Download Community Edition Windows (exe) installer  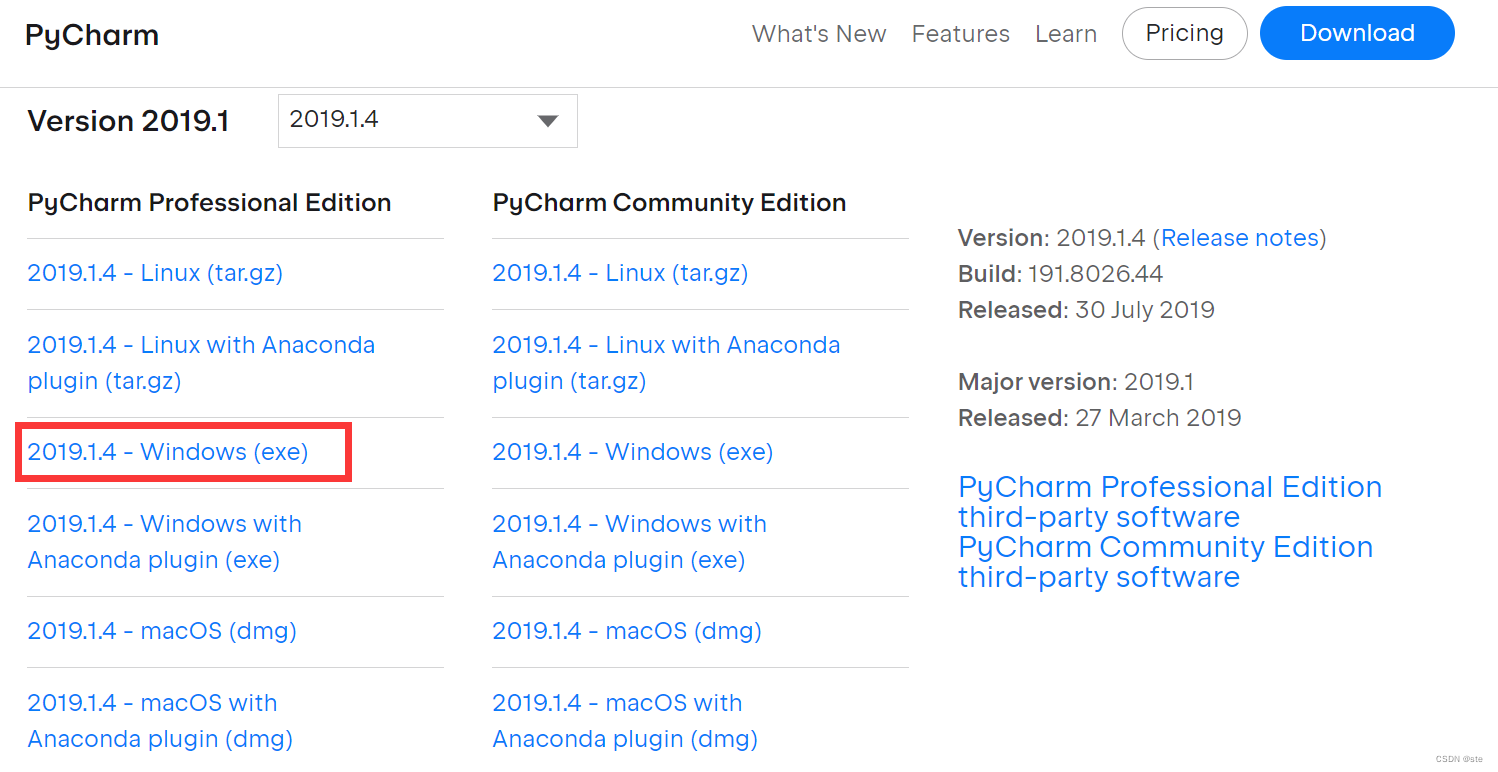pos(632,451)
